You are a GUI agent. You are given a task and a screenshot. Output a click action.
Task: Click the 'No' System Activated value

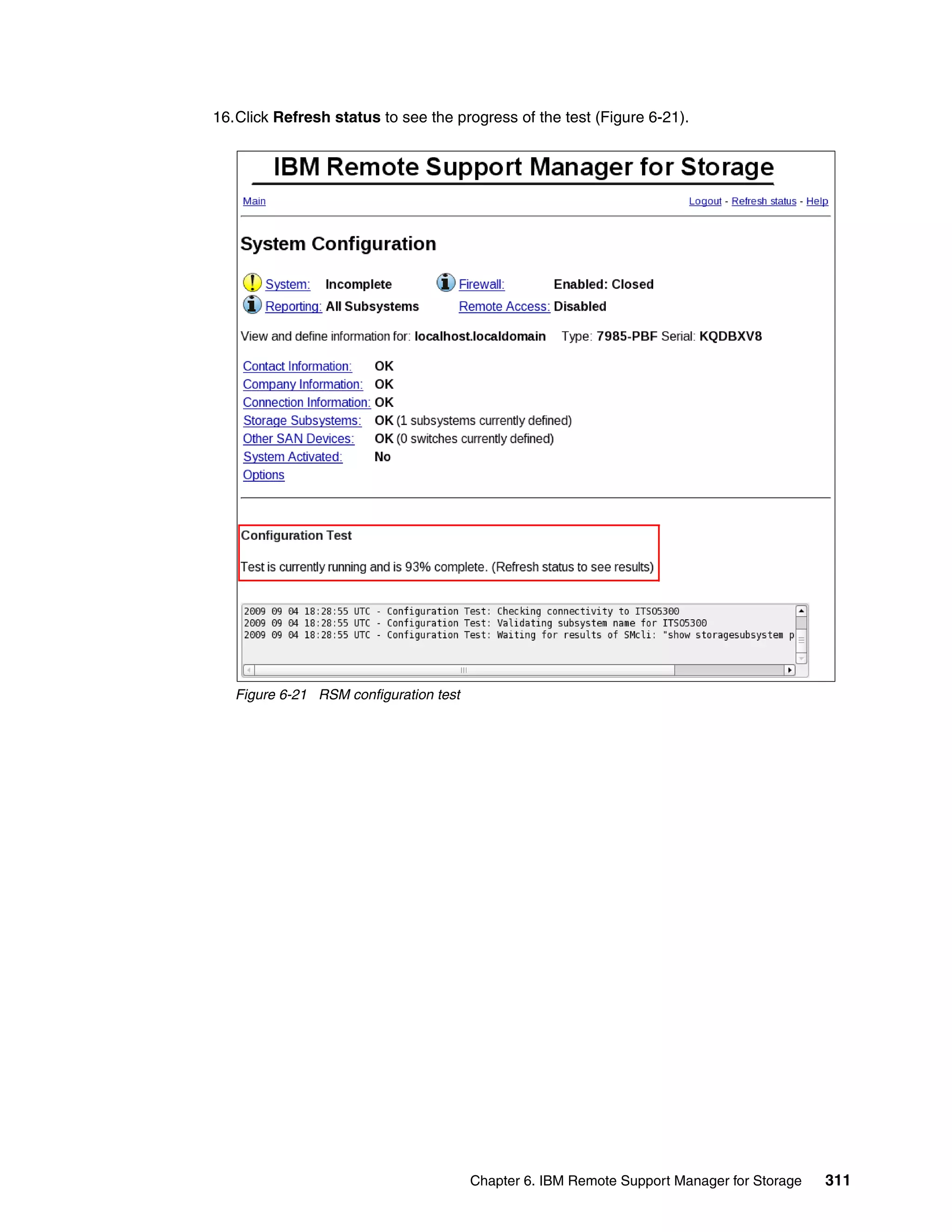(x=383, y=457)
